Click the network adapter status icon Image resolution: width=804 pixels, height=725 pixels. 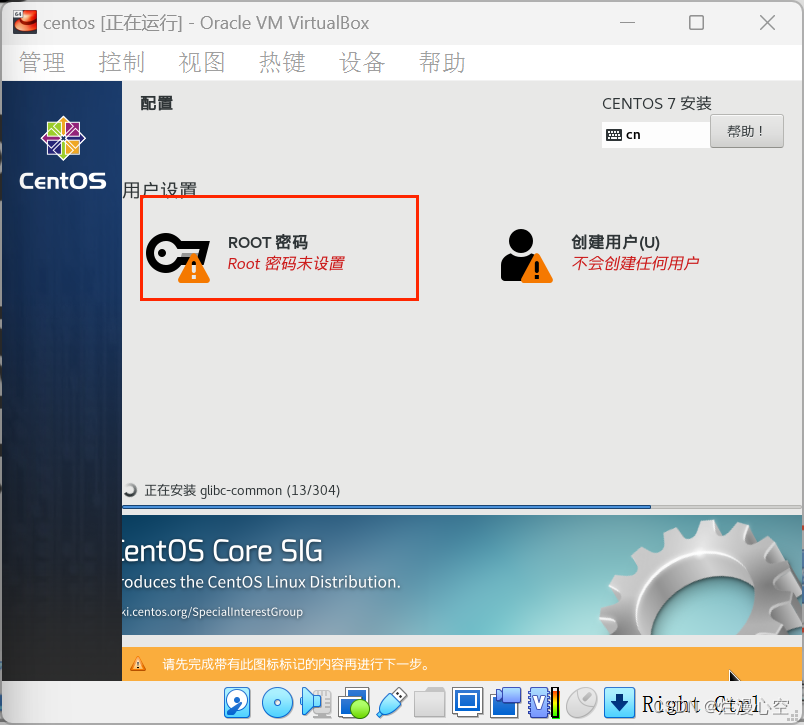pos(354,702)
